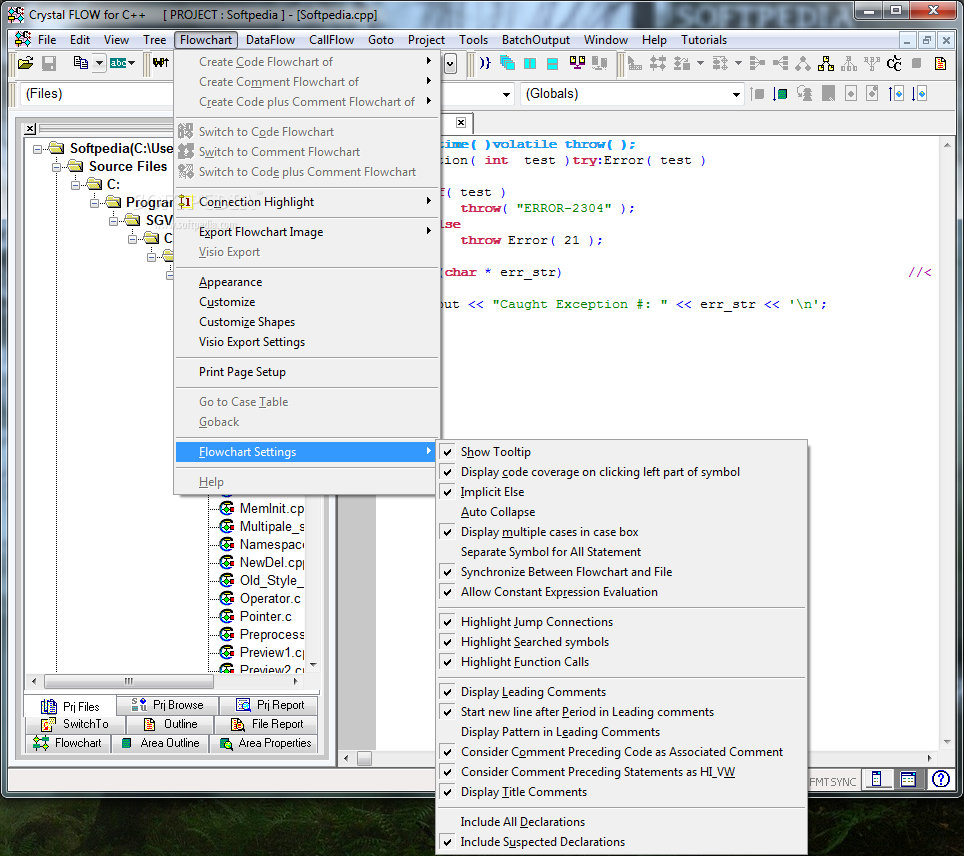Click the file tree horizontal scrollbar thumb
Viewport: 964px width, 856px height.
pyautogui.click(x=128, y=681)
